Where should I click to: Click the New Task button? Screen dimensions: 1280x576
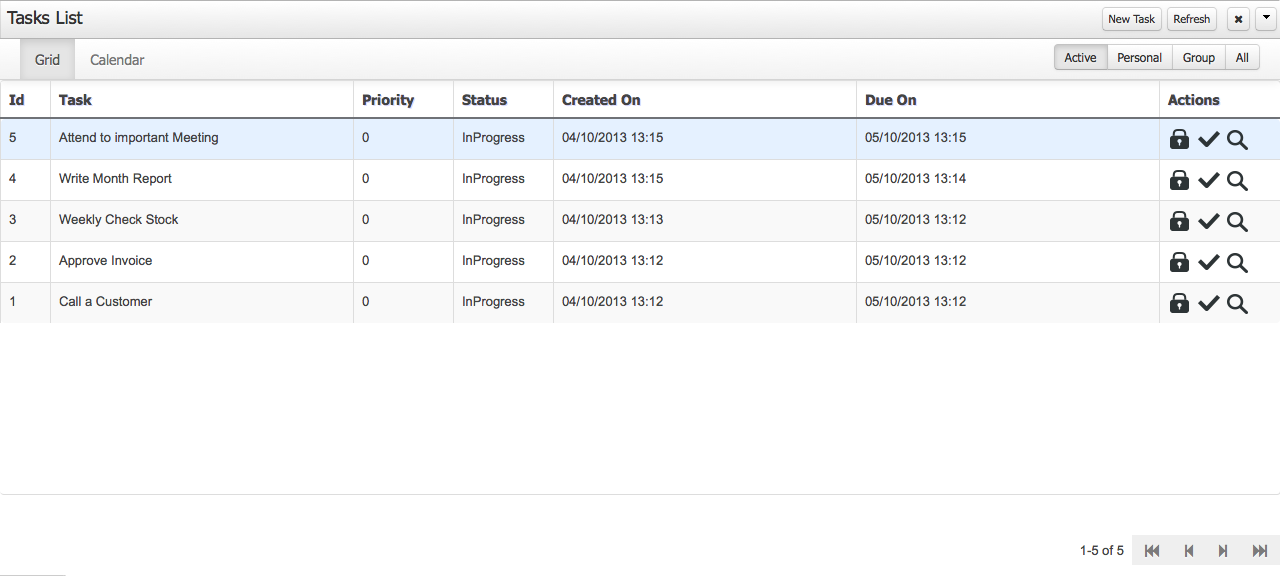point(1131,19)
